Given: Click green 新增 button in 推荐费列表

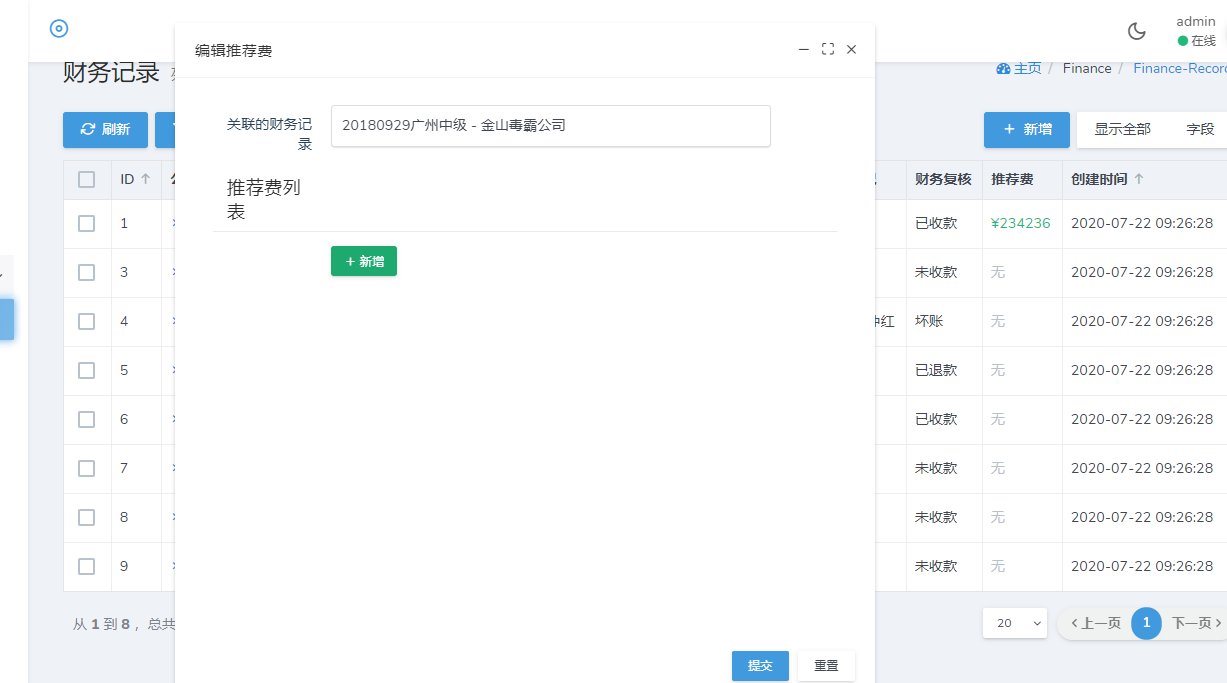Looking at the screenshot, I should 364,261.
